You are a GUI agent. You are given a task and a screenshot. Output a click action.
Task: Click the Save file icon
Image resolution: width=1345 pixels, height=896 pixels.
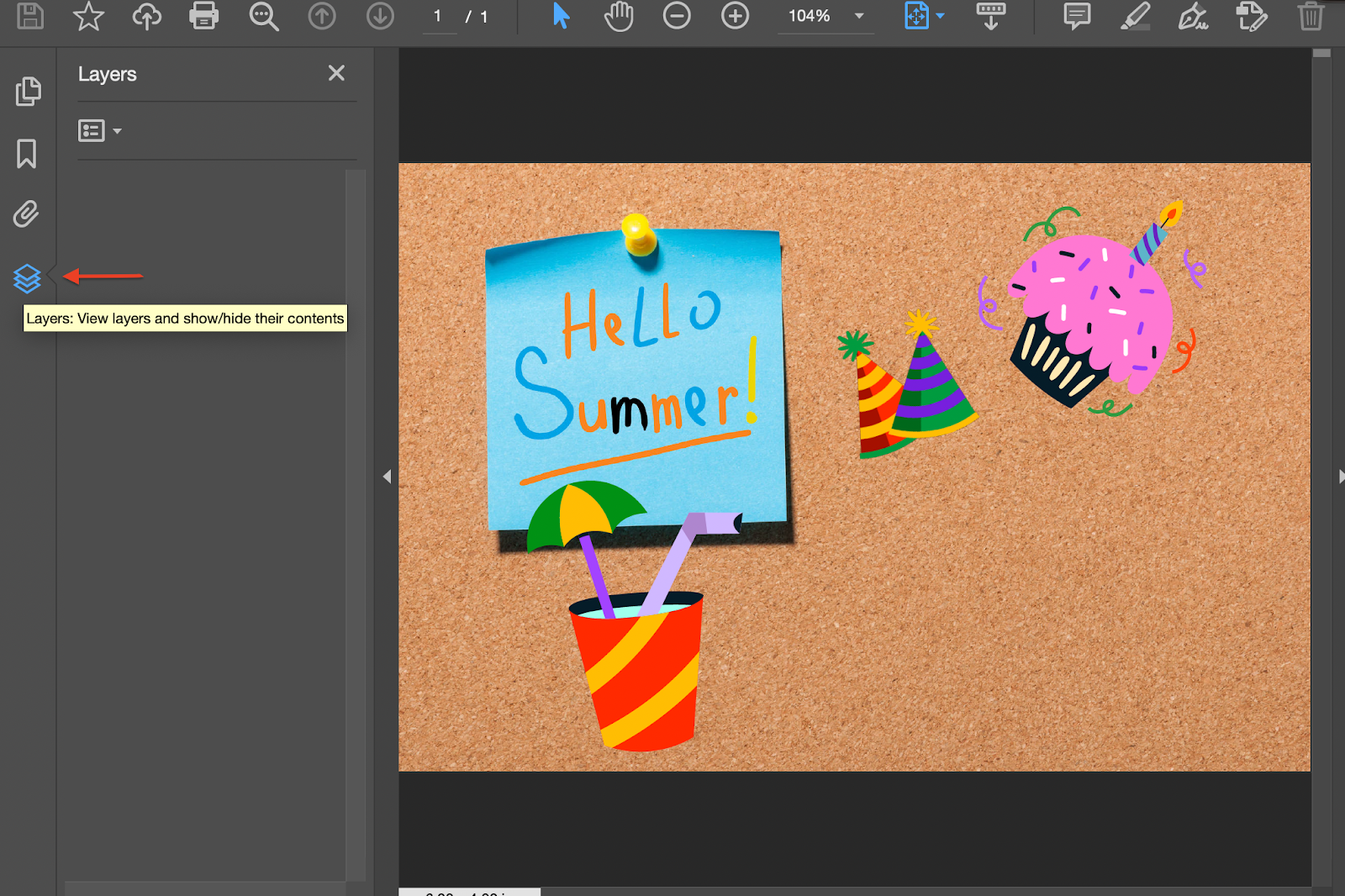(x=30, y=16)
